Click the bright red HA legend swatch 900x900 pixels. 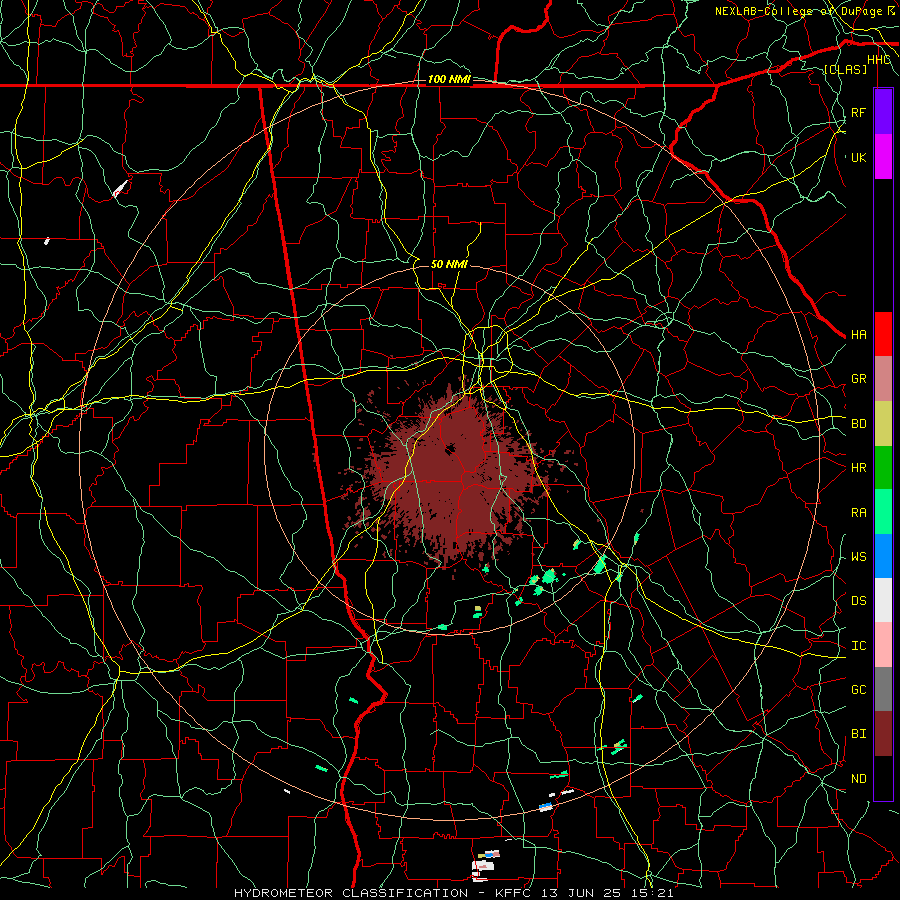point(883,334)
